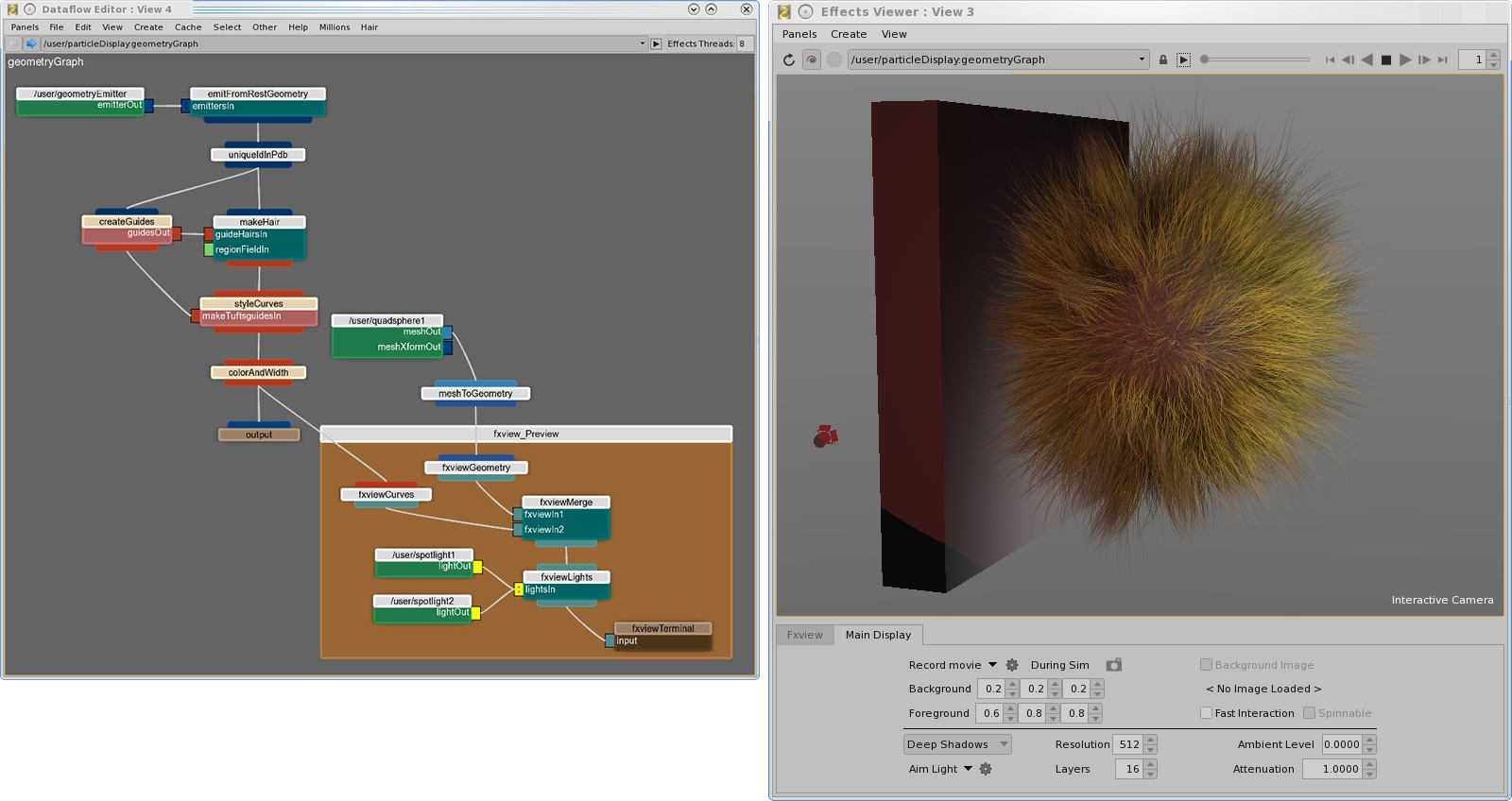Click the No Image Loaded label

pyautogui.click(x=1263, y=689)
